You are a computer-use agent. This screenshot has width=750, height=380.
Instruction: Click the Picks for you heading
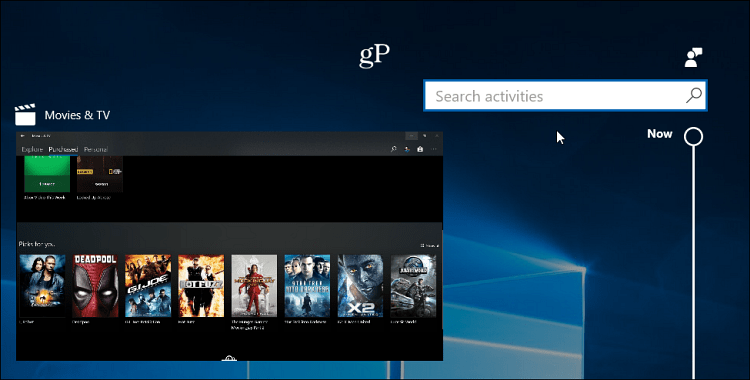pos(36,244)
